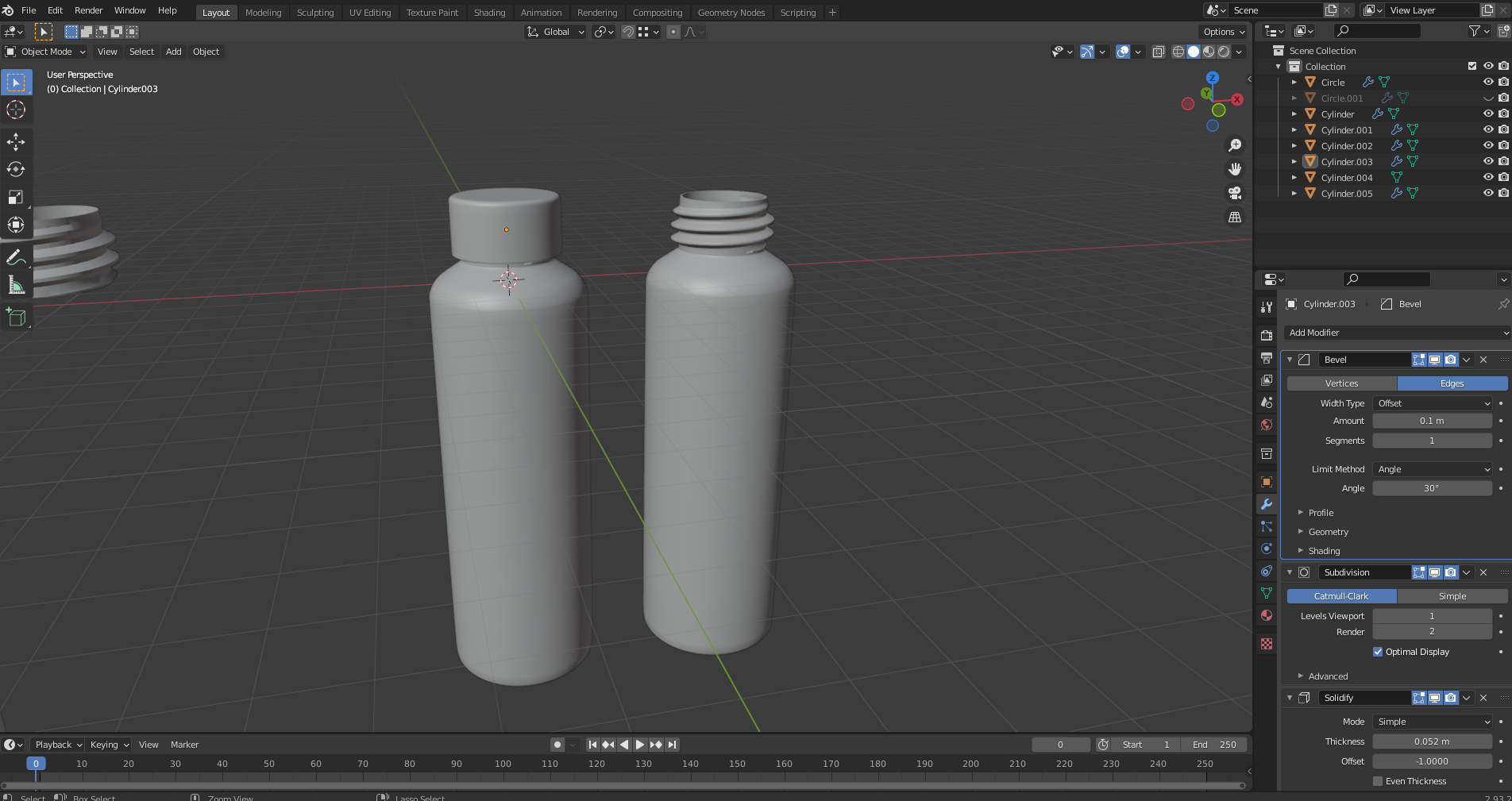
Task: Open the Object Data mesh properties tab
Action: [1267, 593]
